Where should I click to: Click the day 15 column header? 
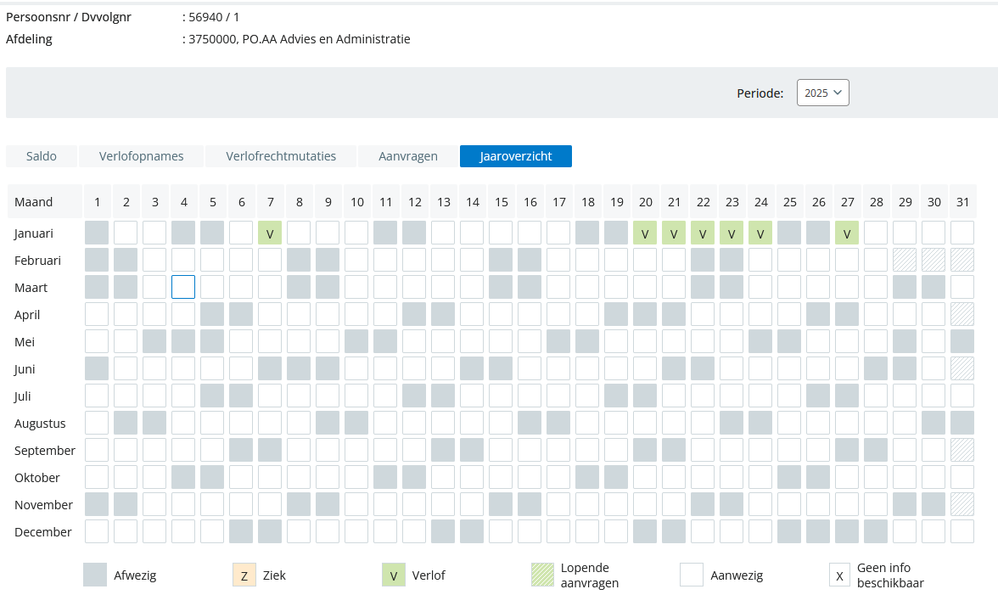tap(502, 202)
